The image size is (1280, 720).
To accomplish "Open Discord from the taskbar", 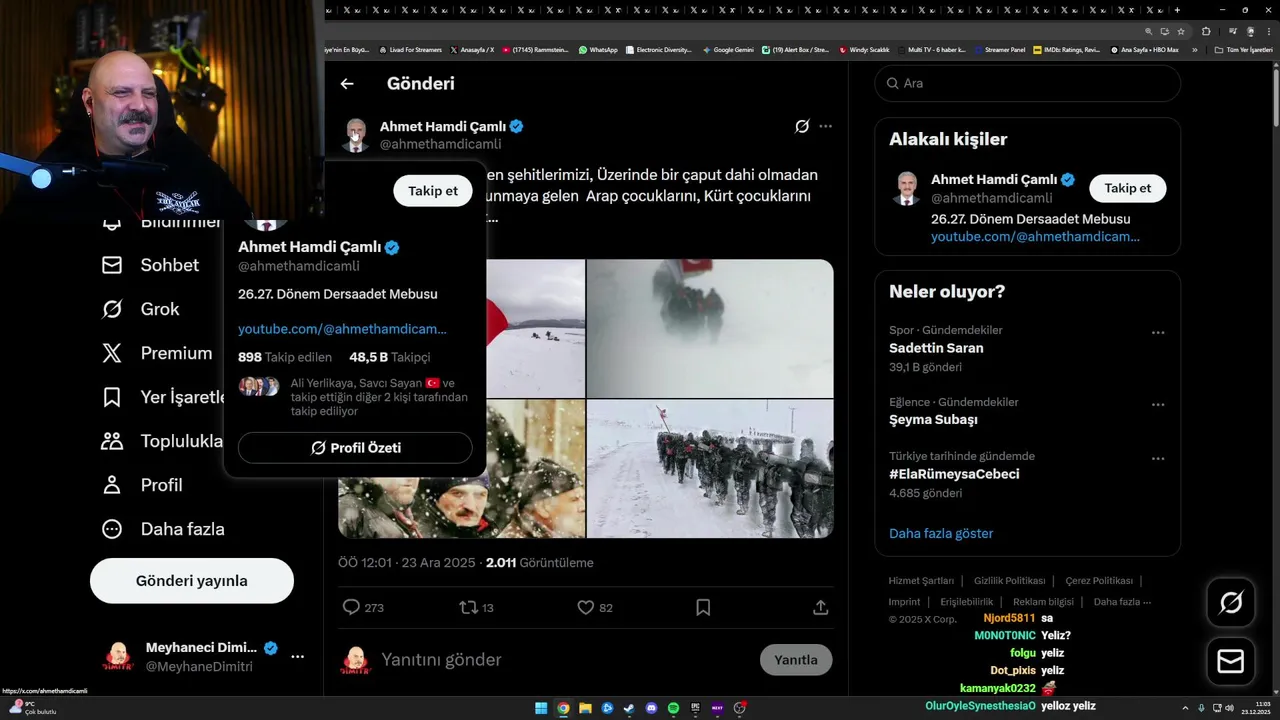I will coord(651,708).
